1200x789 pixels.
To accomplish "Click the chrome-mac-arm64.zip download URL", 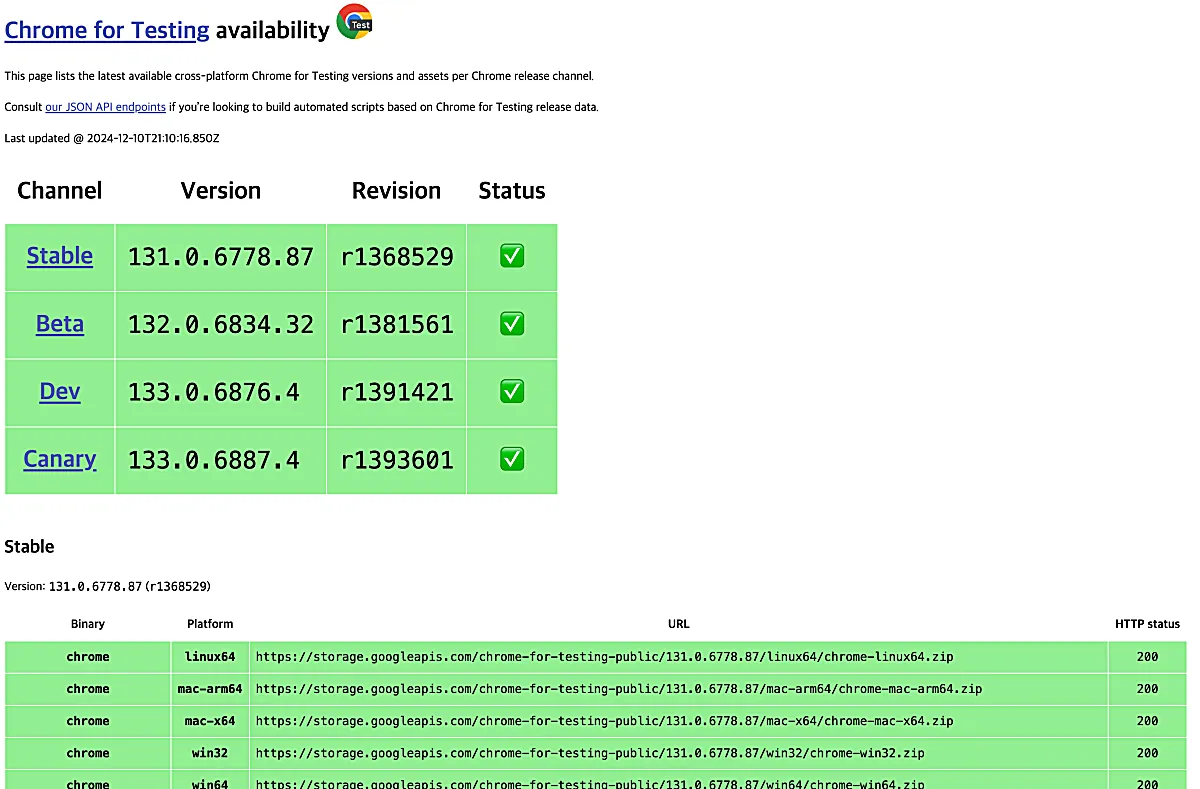I will (x=619, y=689).
